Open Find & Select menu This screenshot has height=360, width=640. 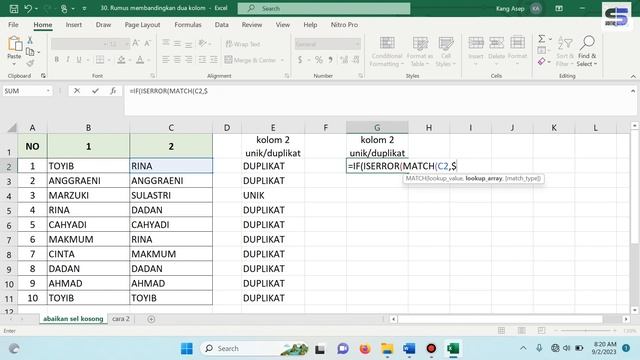587,51
